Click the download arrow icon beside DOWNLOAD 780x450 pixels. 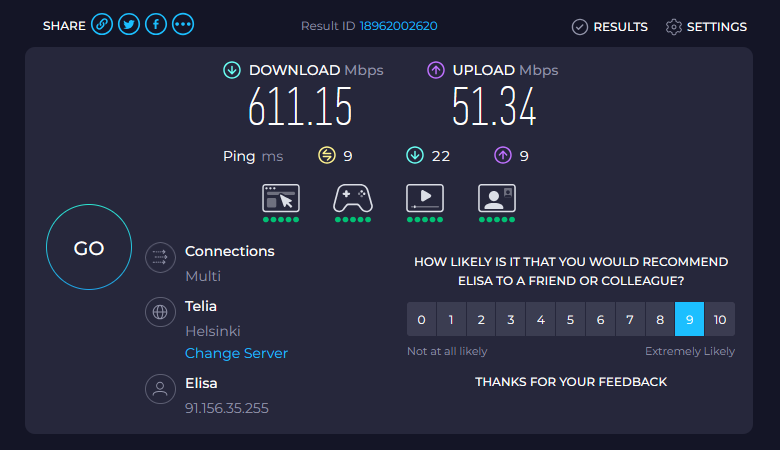pos(232,70)
